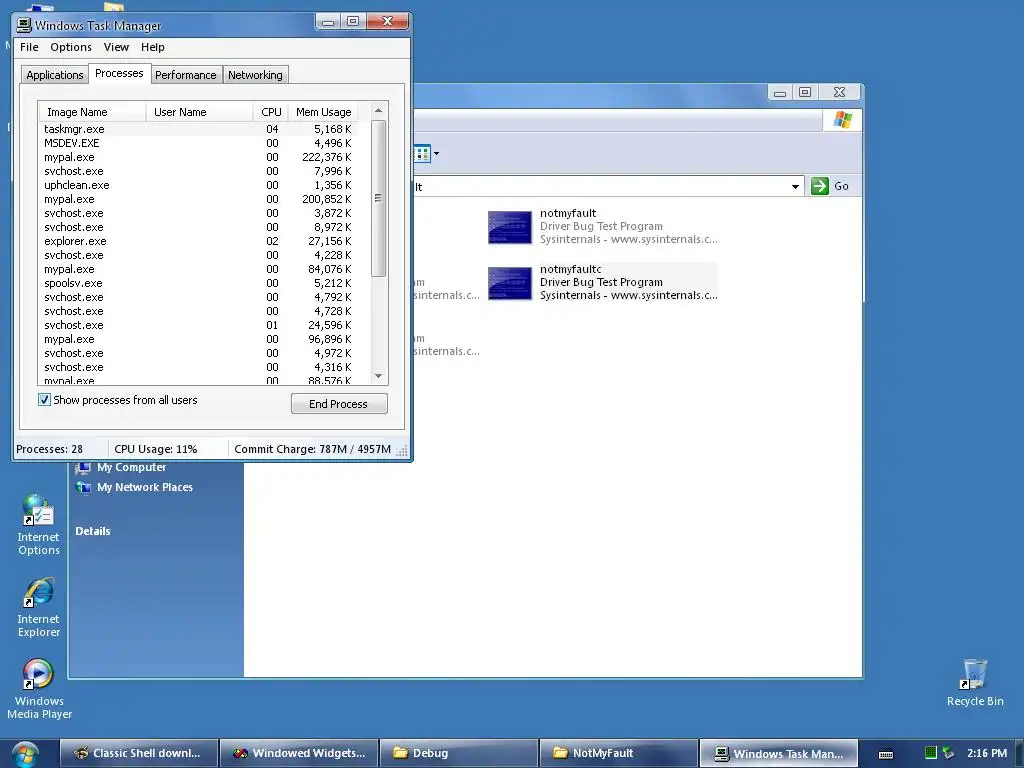
Task: Open the Help menu
Action: pyautogui.click(x=153, y=47)
